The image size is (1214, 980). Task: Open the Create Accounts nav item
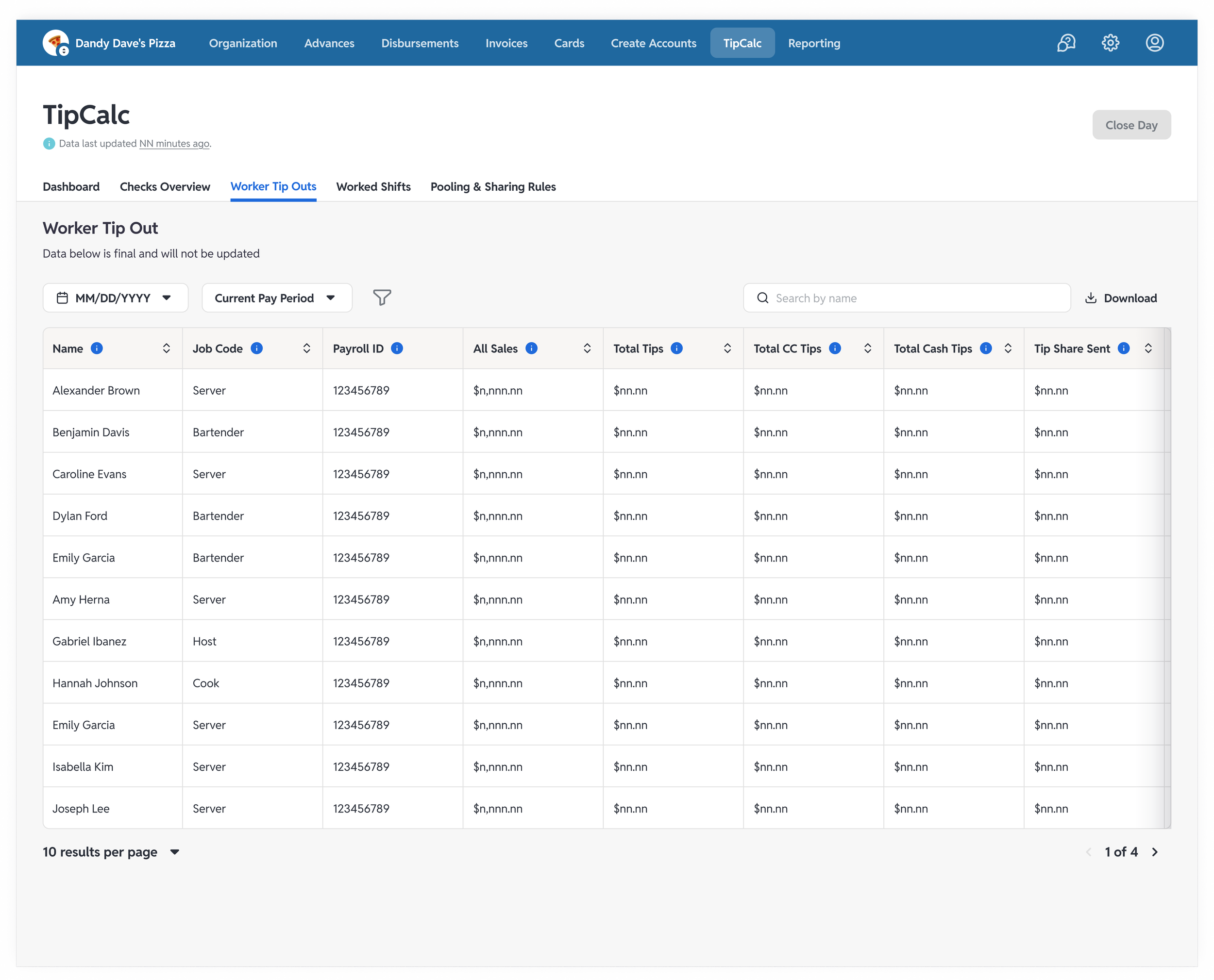coord(653,43)
